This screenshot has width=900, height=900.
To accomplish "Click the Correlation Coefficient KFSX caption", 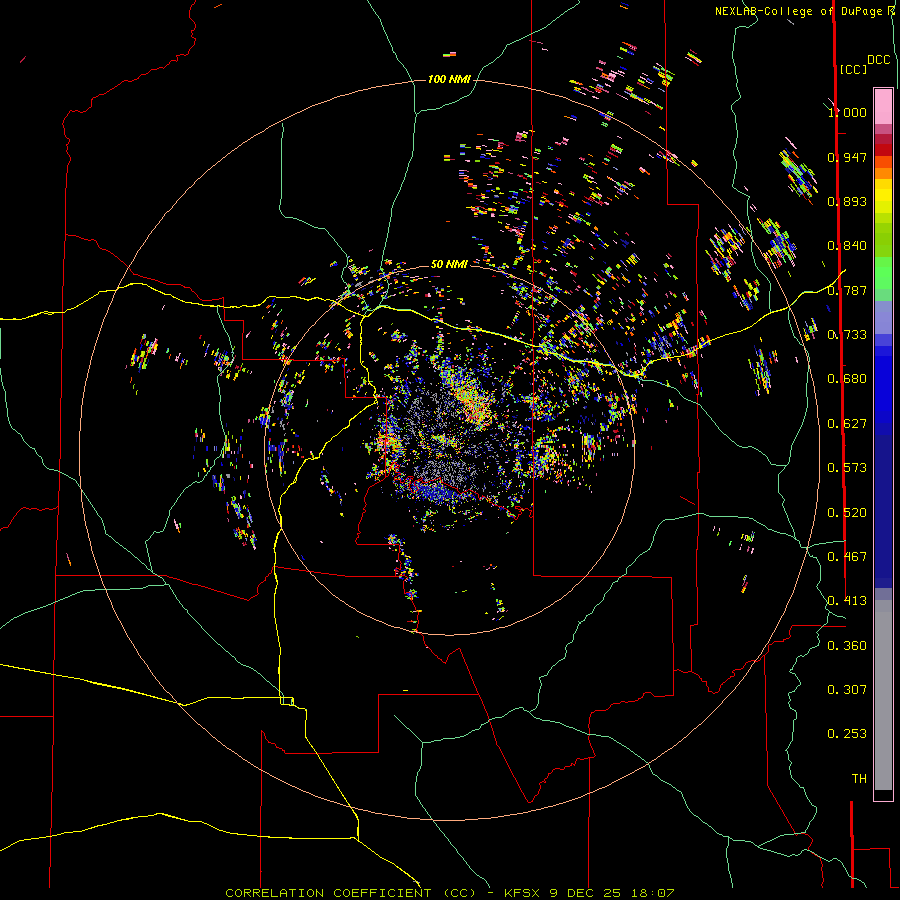I will tap(449, 893).
